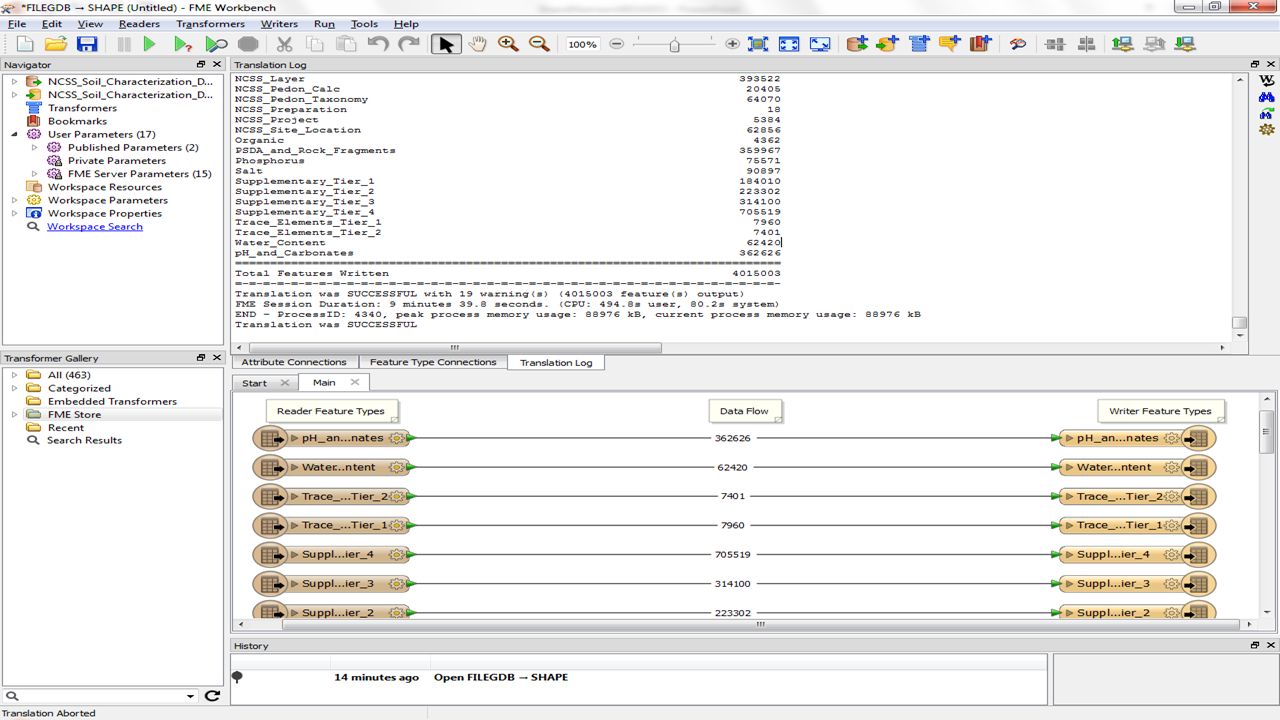
Task: Click the zoom slider minus button
Action: pos(616,44)
